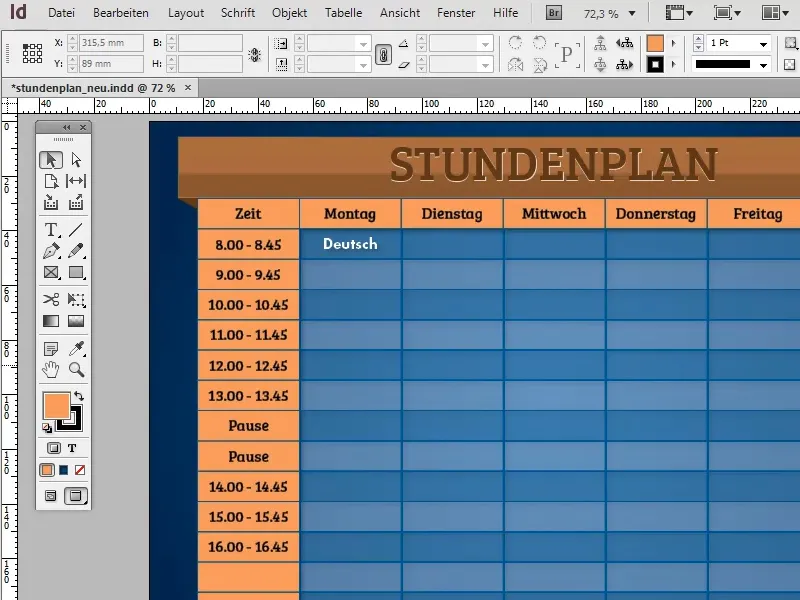Click the flip horizontal icon
This screenshot has width=800, height=600.
coord(515,64)
